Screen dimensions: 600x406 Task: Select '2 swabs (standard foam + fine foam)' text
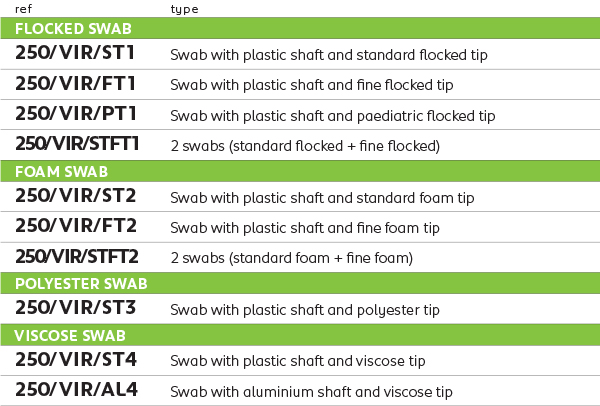coord(292,258)
